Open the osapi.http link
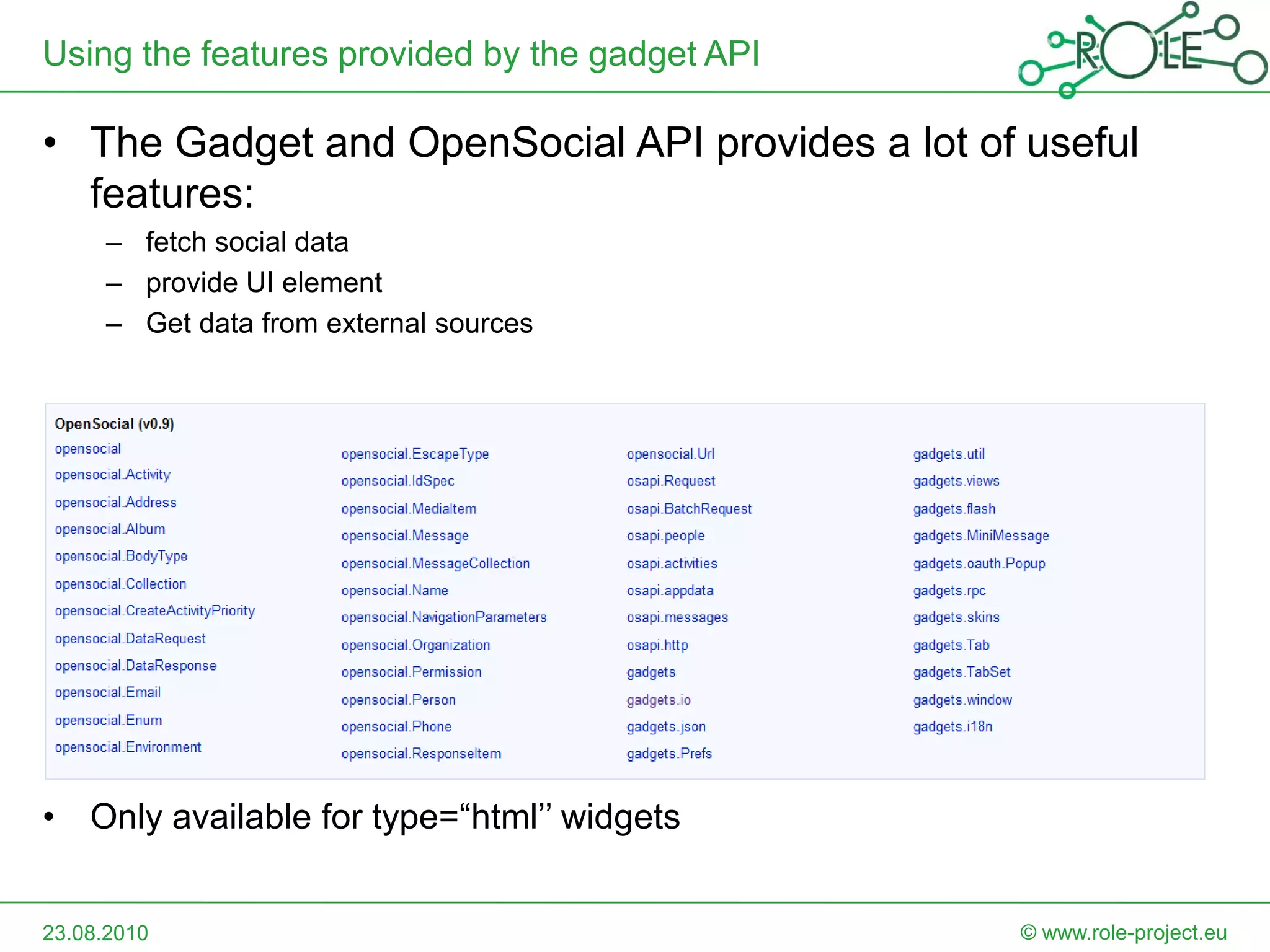Screen dimensions: 1270x952 click(657, 645)
